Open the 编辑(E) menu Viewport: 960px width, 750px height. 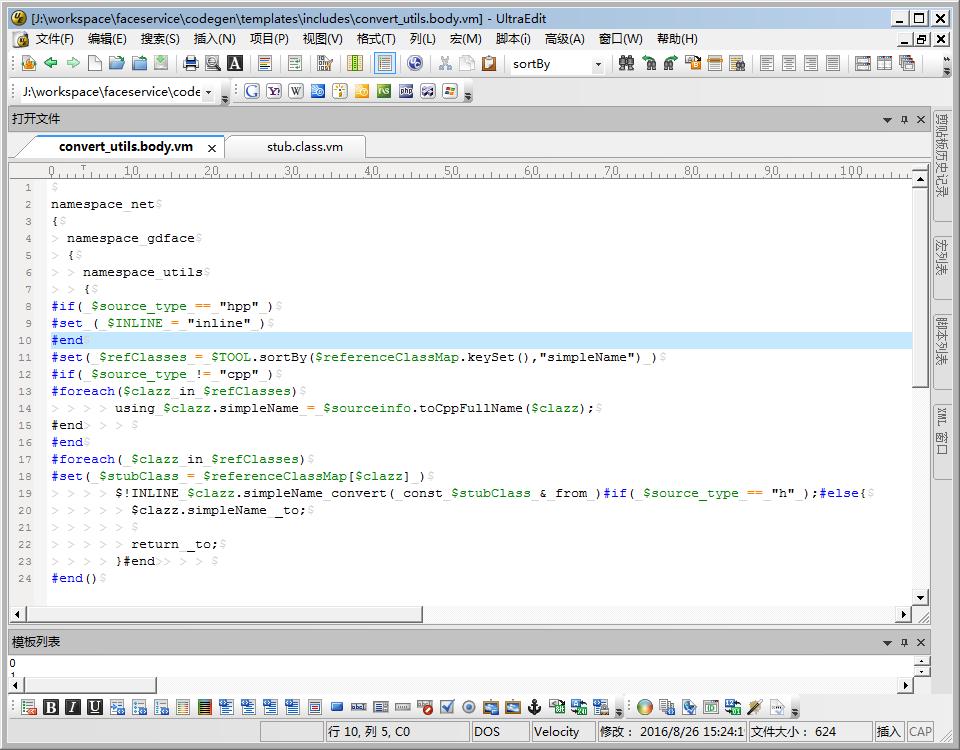[107, 39]
